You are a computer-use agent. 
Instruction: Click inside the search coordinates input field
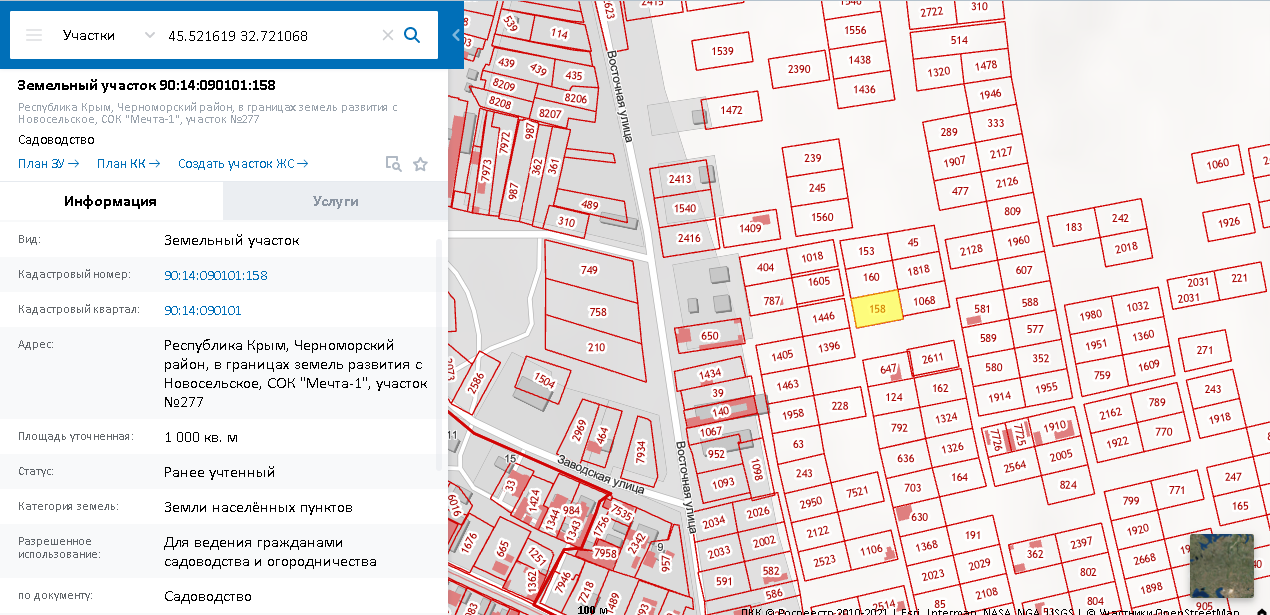270,35
